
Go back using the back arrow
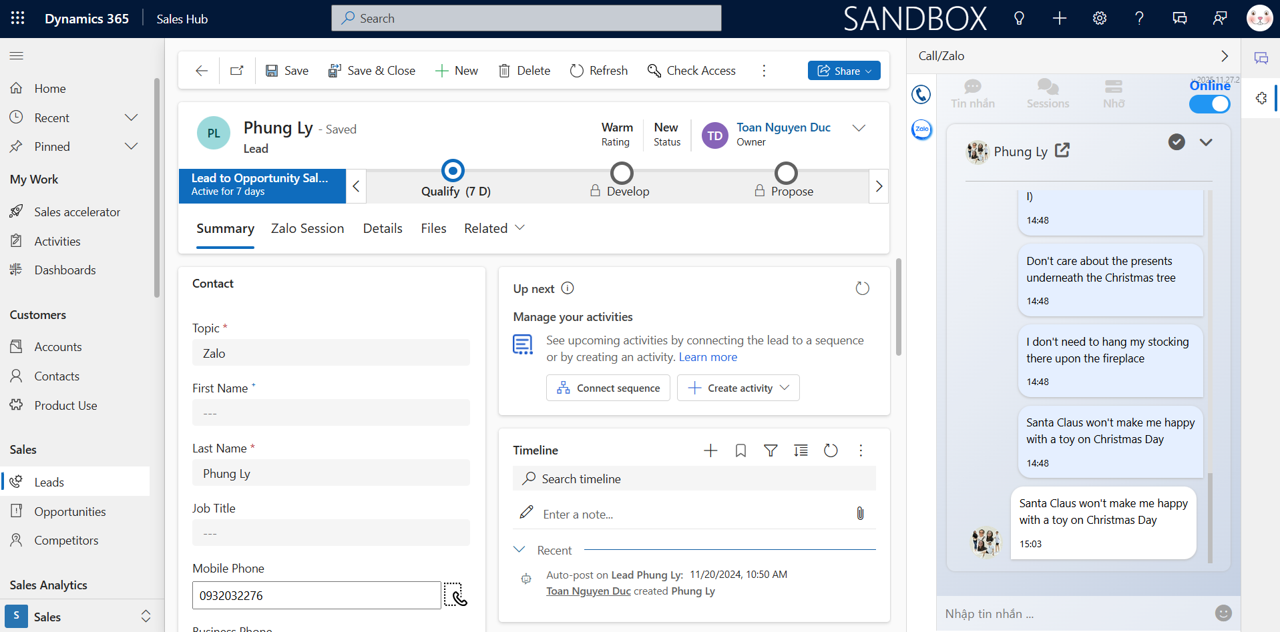[x=202, y=71]
